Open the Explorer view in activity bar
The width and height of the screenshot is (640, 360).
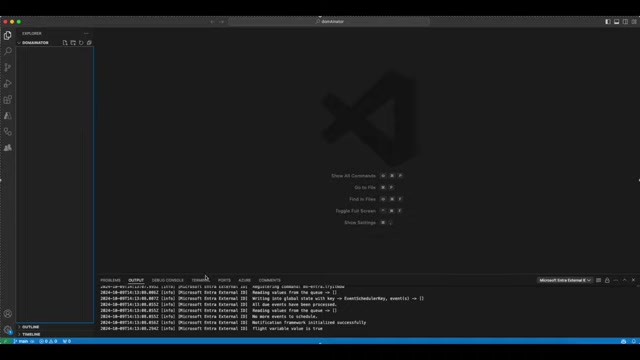(x=8, y=36)
